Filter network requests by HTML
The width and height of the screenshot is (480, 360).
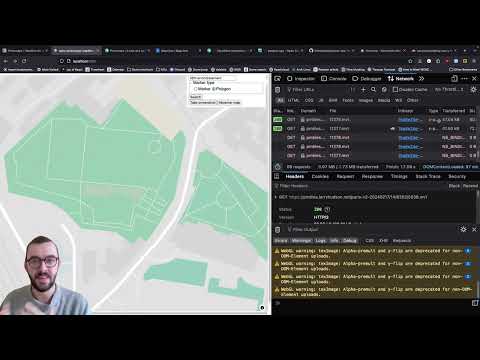coord(293,100)
